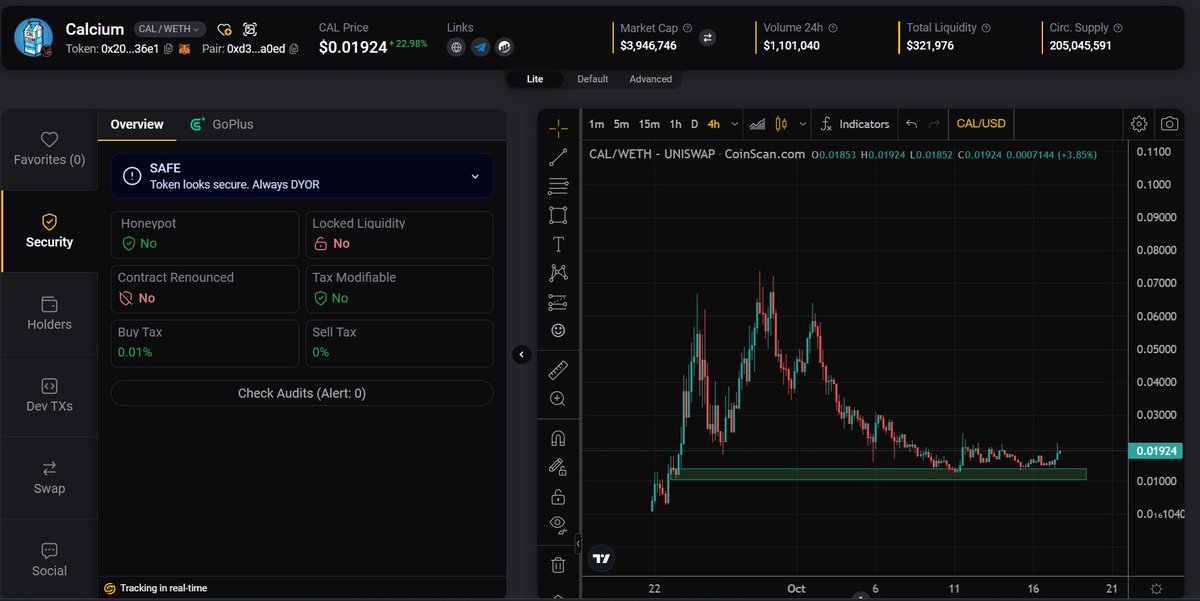Open the website globe link
The image size is (1200, 601).
click(x=456, y=47)
